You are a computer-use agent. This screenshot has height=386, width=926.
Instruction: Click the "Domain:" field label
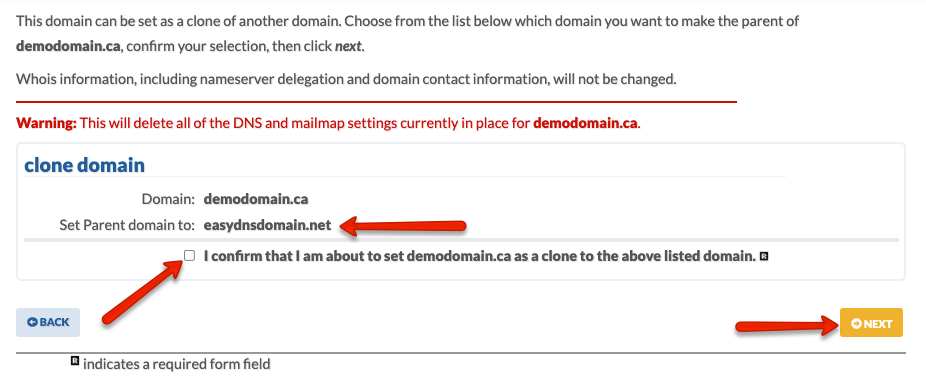(x=168, y=199)
